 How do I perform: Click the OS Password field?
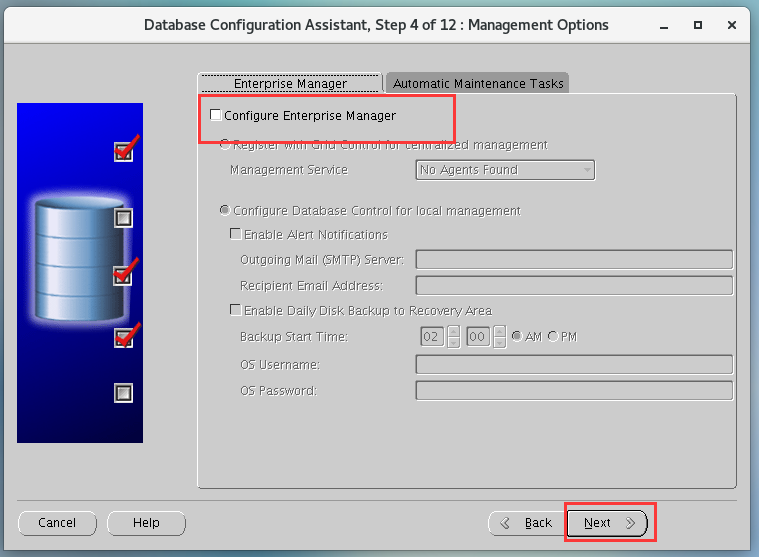[x=574, y=391]
